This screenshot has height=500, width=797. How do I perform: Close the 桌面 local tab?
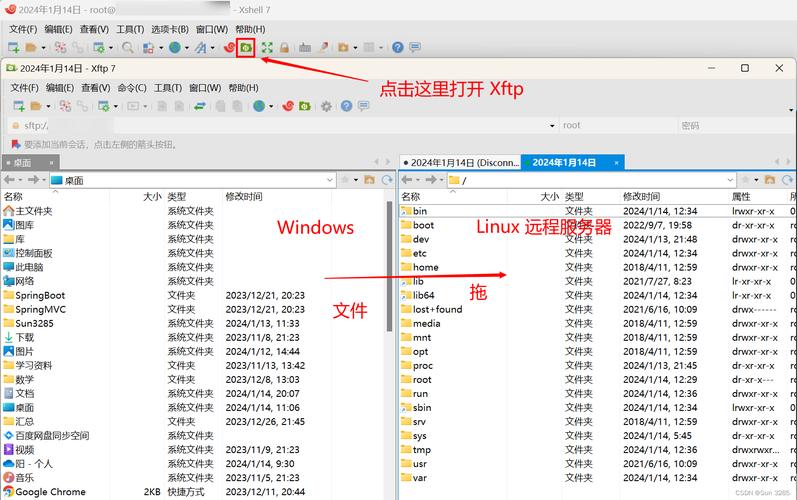pyautogui.click(x=51, y=163)
